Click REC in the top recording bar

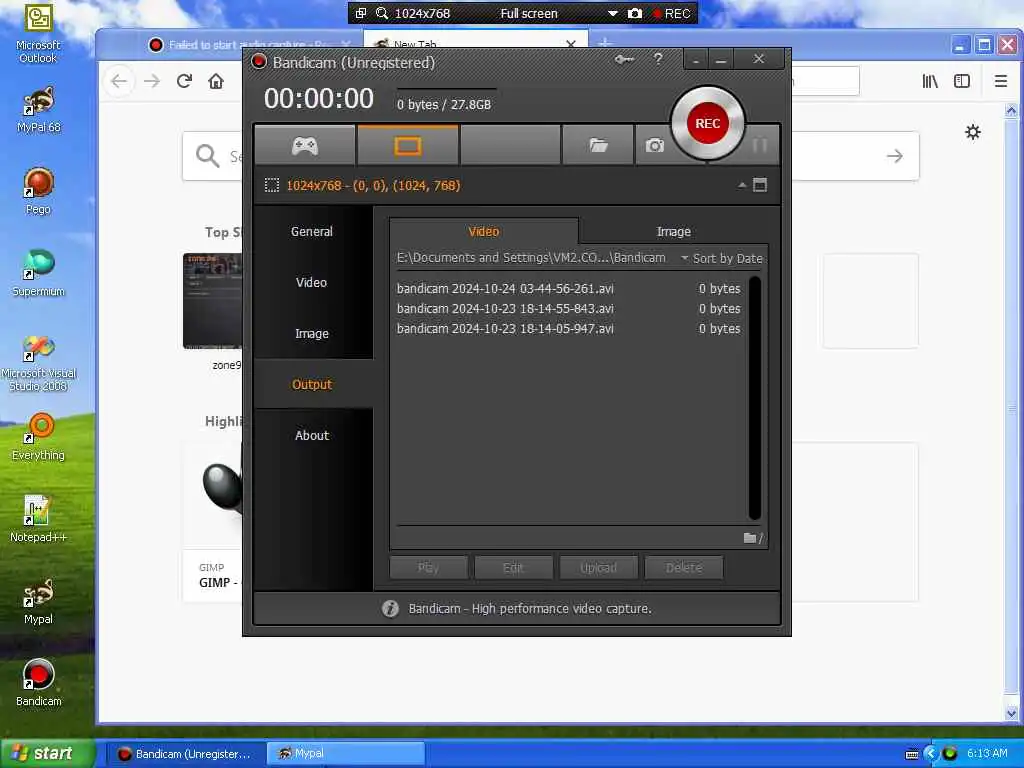coord(672,13)
